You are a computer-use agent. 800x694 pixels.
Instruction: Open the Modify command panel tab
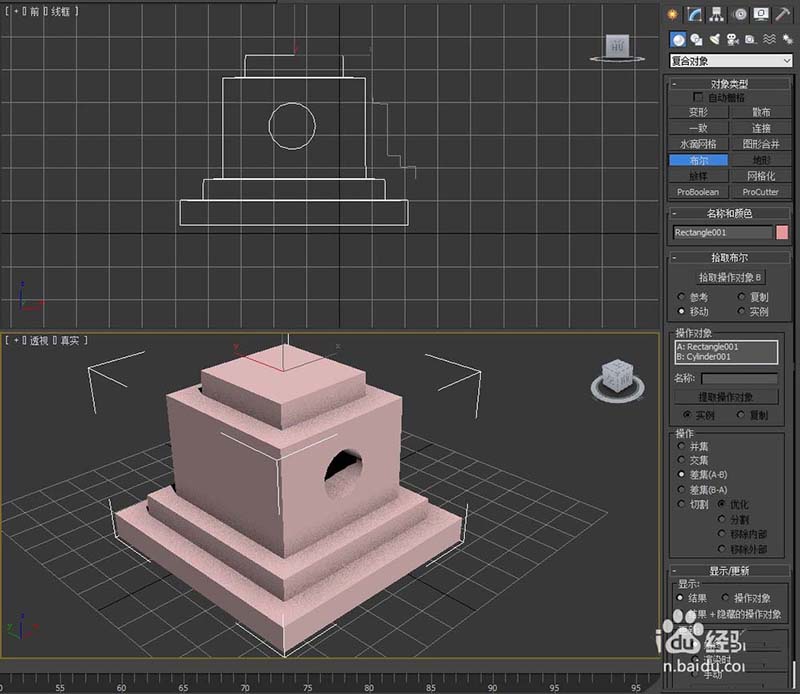(696, 14)
